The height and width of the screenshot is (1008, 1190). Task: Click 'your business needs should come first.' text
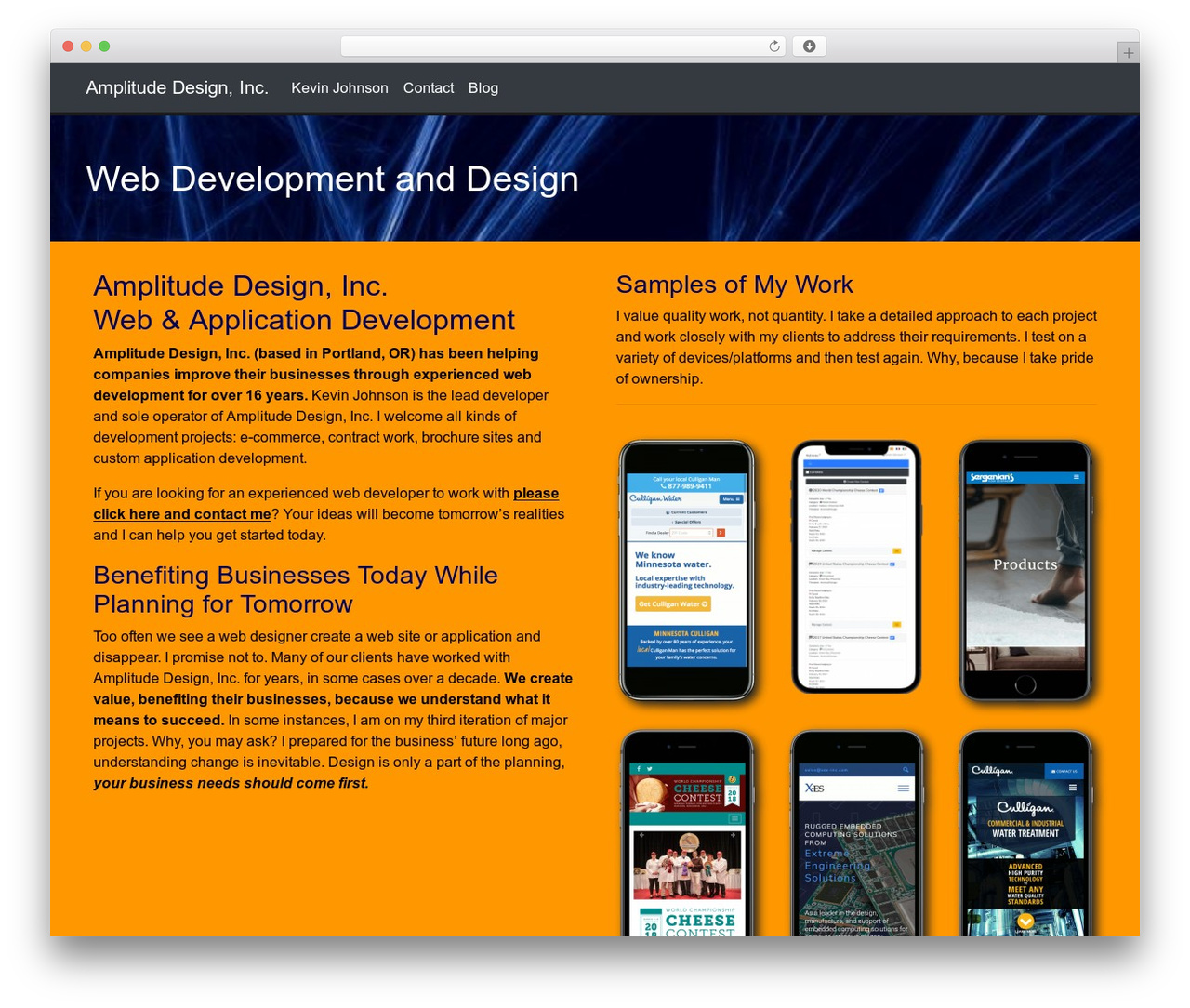click(x=231, y=783)
